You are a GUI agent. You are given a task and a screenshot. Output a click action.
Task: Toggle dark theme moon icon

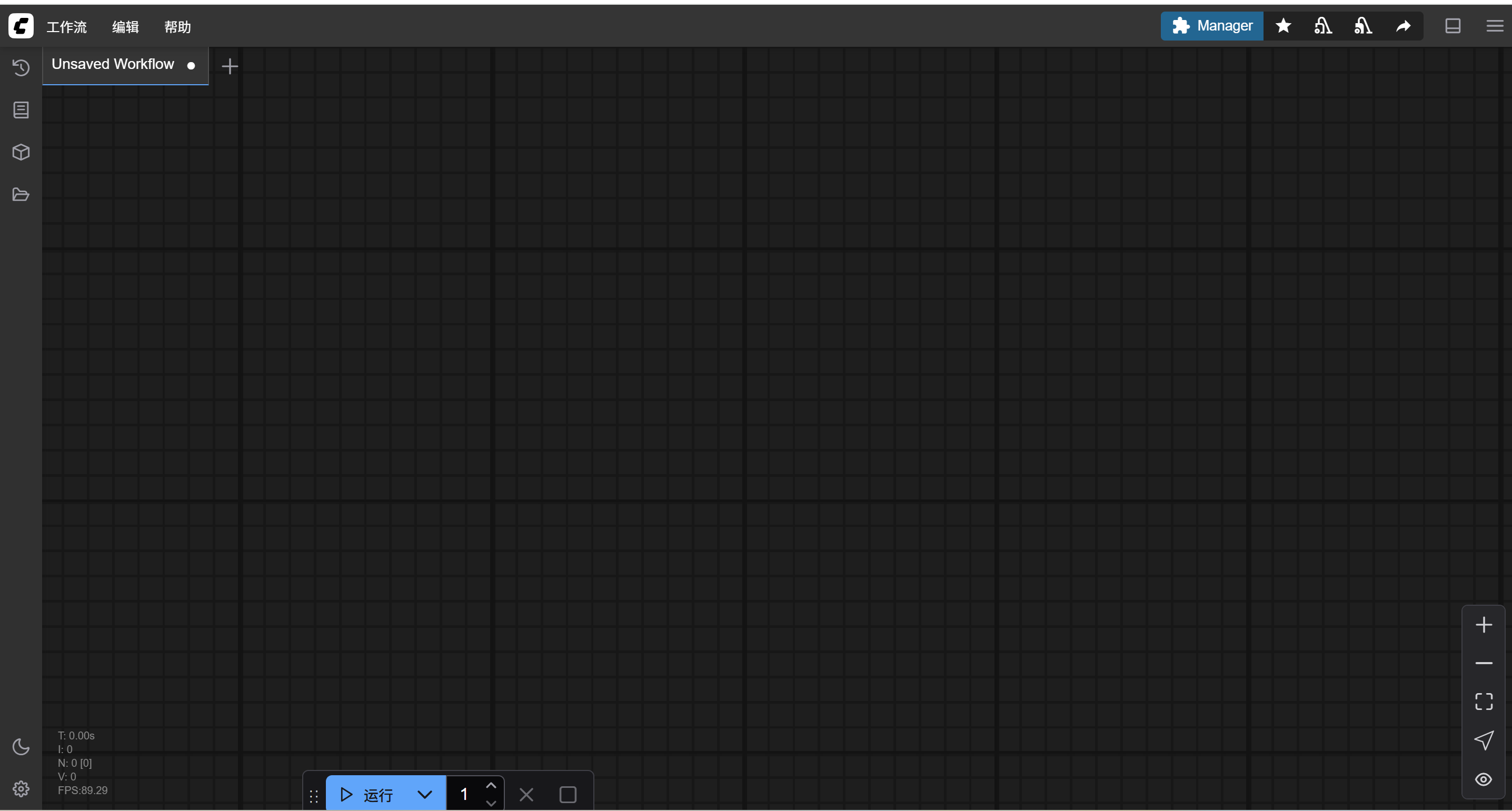pos(21,746)
